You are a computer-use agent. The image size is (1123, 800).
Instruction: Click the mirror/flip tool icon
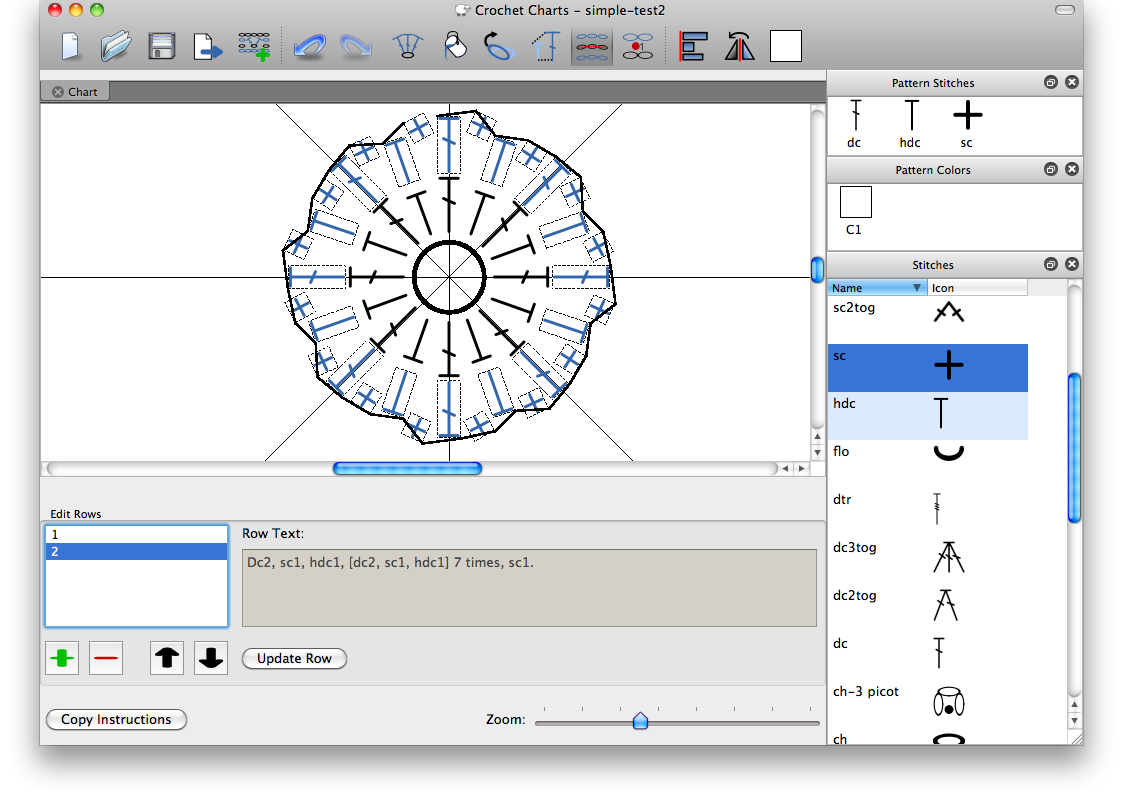pyautogui.click(x=739, y=47)
